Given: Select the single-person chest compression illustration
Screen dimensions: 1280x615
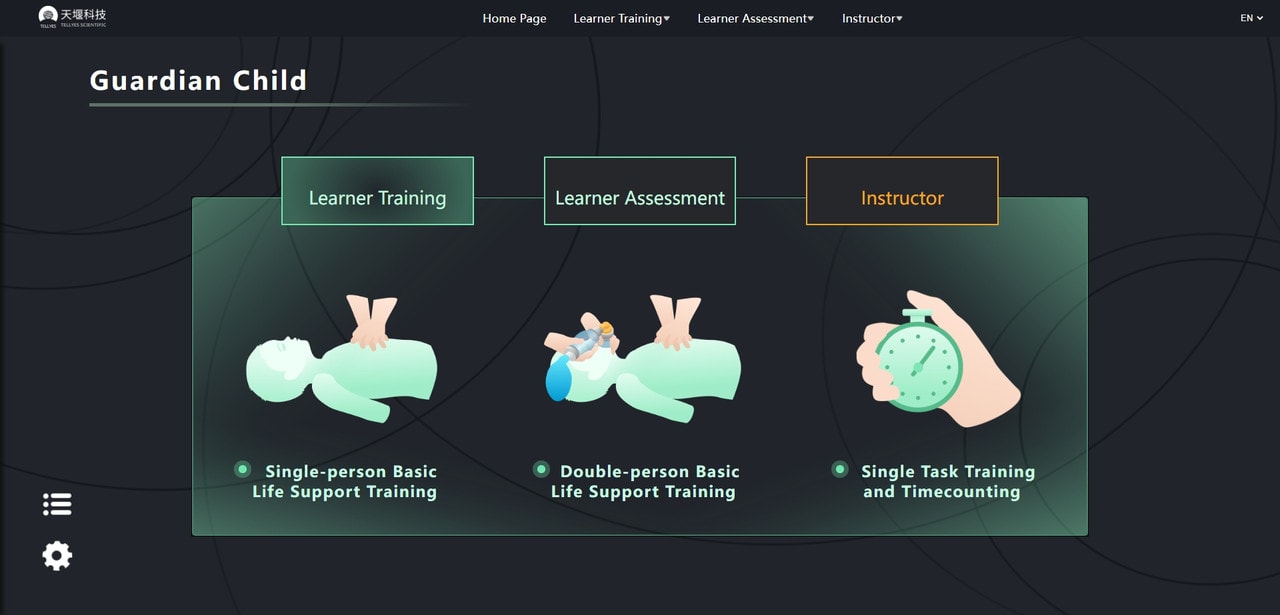Looking at the screenshot, I should pyautogui.click(x=342, y=357).
